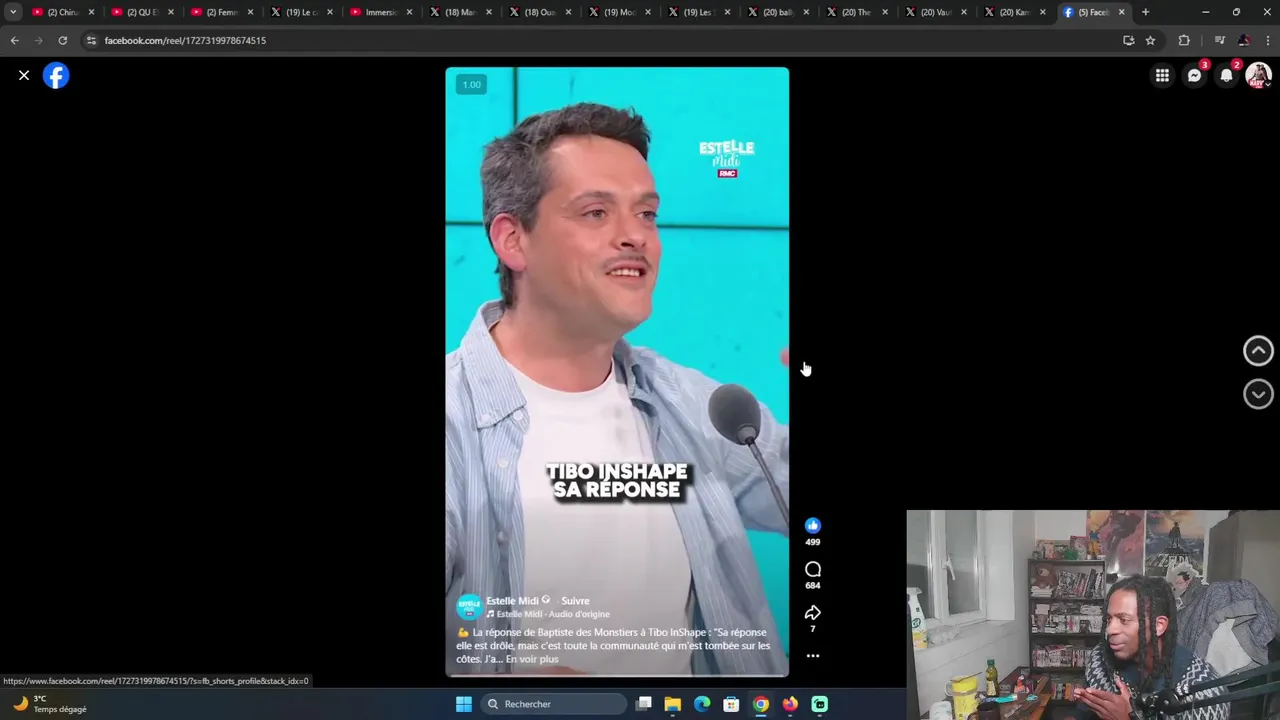Screen dimensions: 1280x720
Task: Go to next reel with down chevron
Action: (x=1258, y=394)
